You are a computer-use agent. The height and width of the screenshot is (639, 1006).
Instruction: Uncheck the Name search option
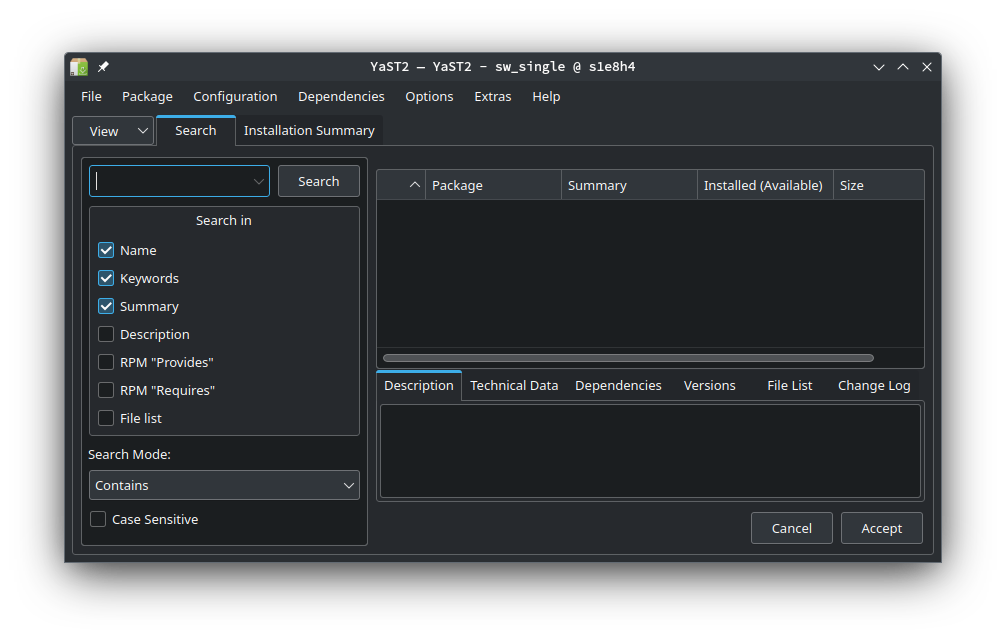pos(105,250)
